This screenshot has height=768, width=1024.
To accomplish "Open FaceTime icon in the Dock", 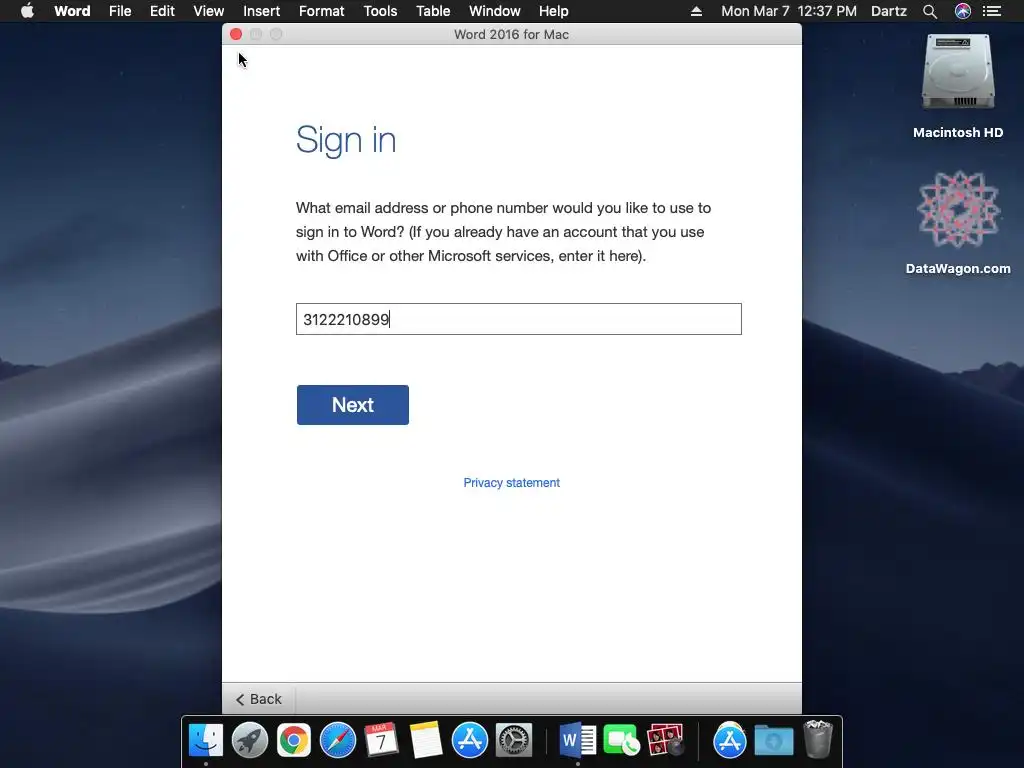I will pyautogui.click(x=621, y=741).
